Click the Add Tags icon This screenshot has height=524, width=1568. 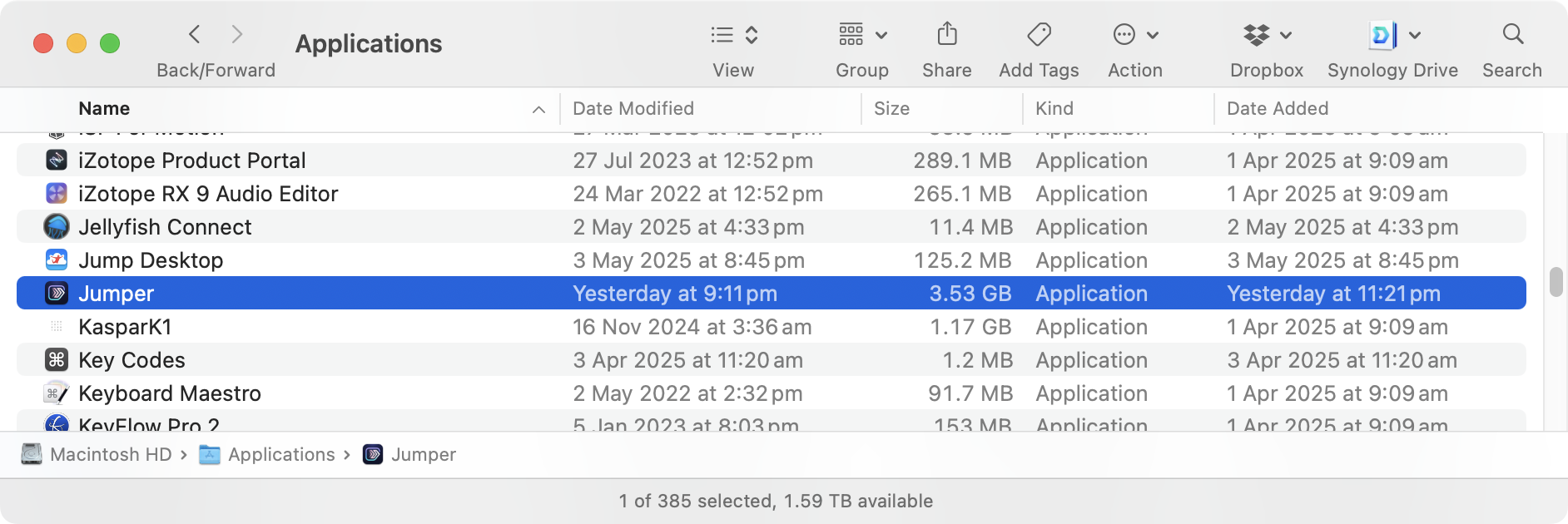[x=1039, y=35]
